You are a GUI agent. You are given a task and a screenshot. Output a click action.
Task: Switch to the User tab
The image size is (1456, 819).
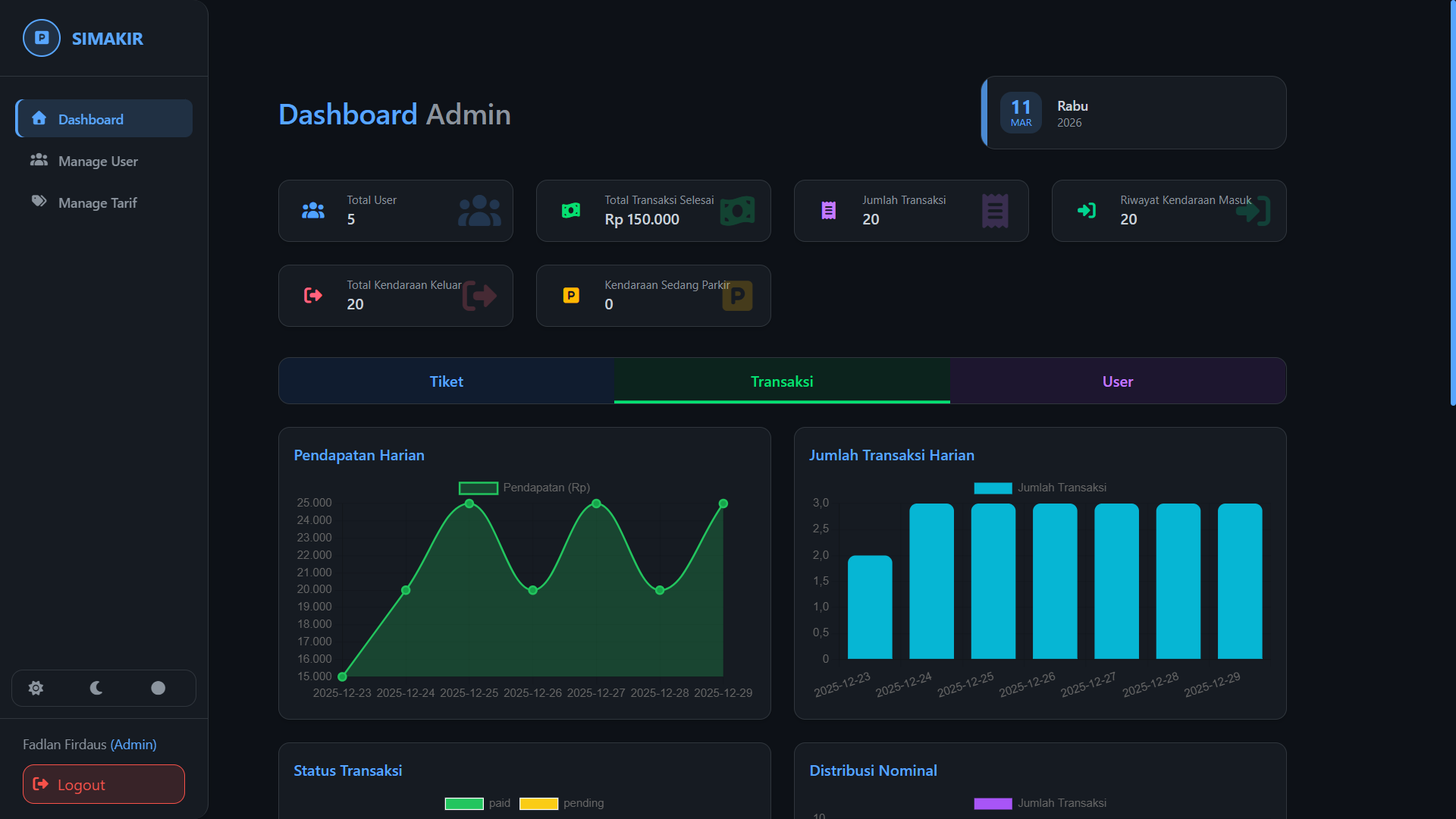click(x=1117, y=381)
